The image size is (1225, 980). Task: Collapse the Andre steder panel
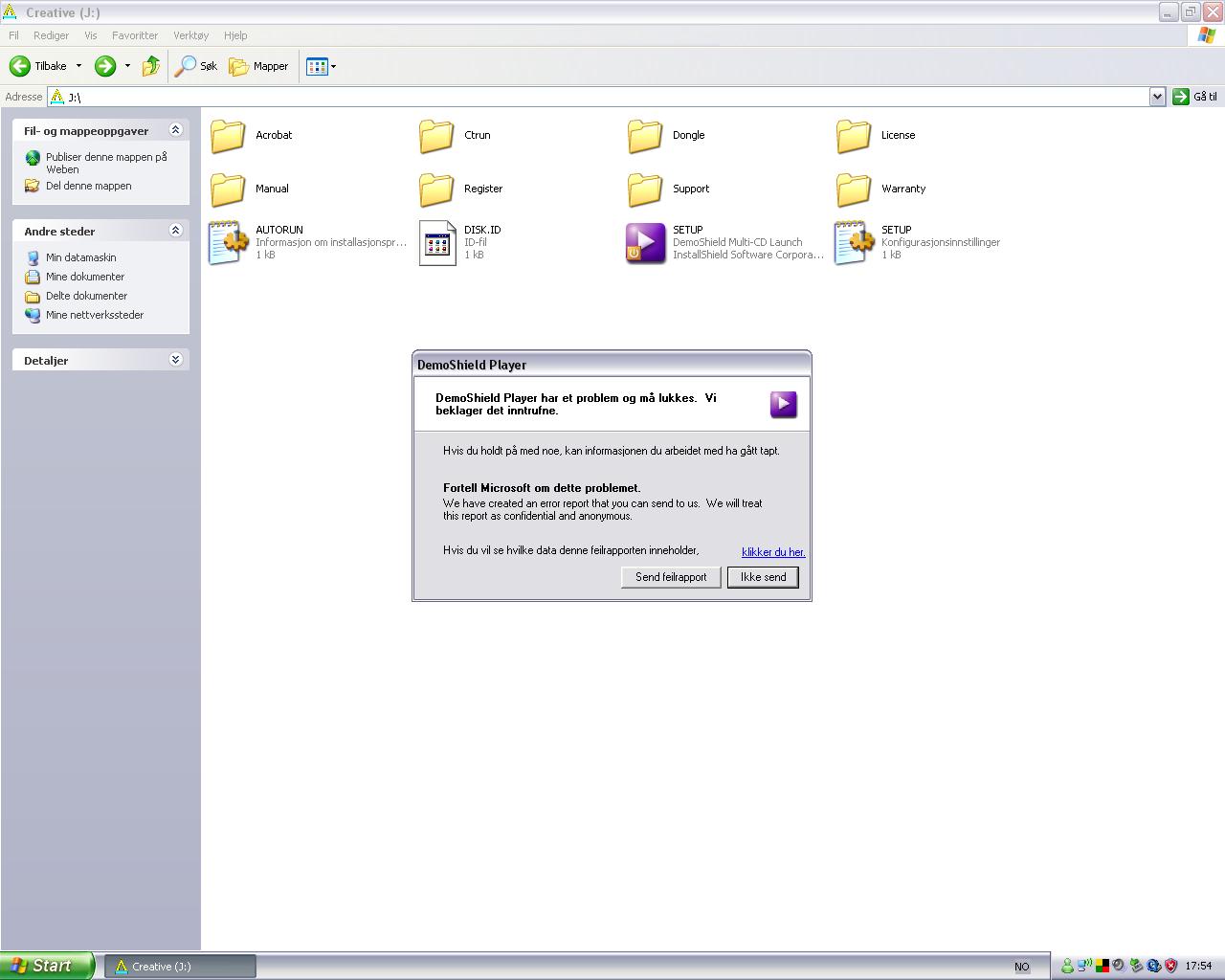coord(175,231)
